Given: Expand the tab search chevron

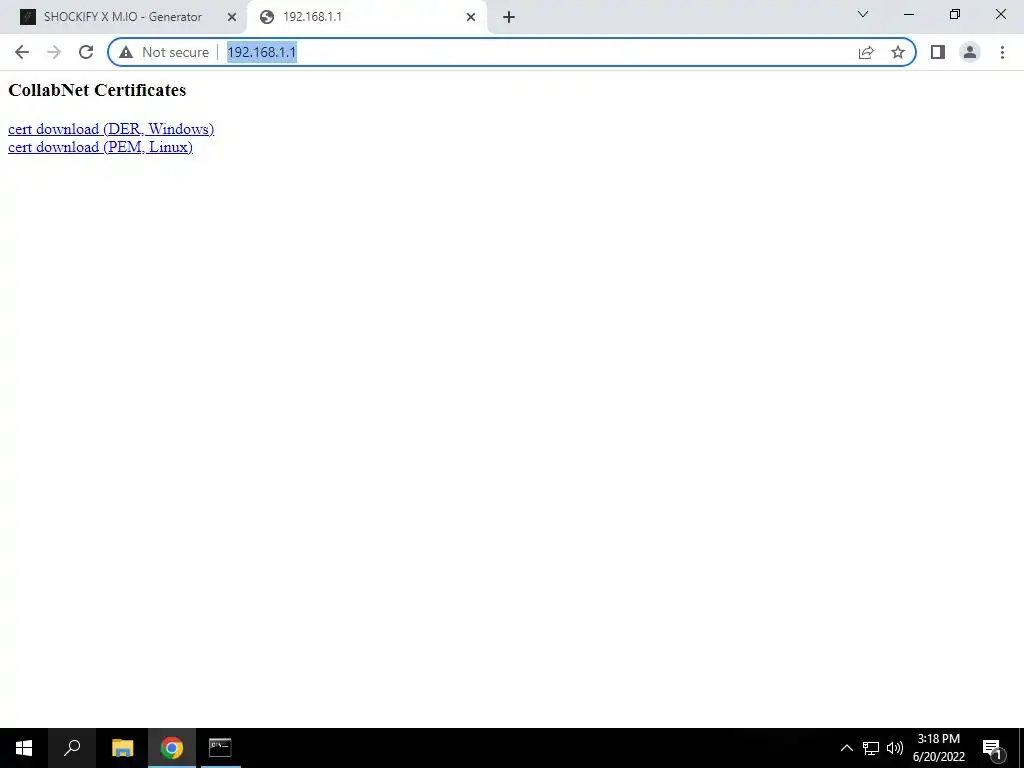Looking at the screenshot, I should (x=863, y=14).
